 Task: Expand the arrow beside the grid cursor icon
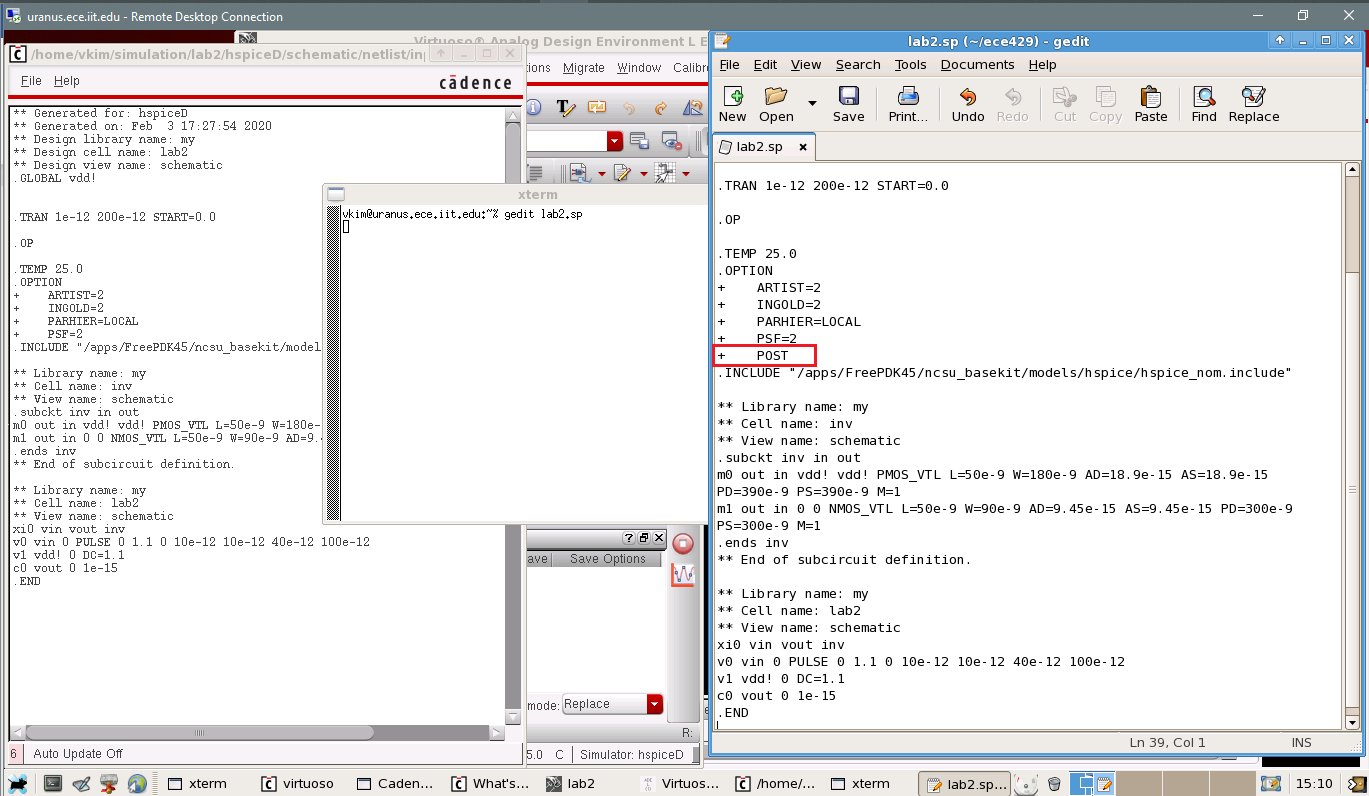click(x=685, y=174)
